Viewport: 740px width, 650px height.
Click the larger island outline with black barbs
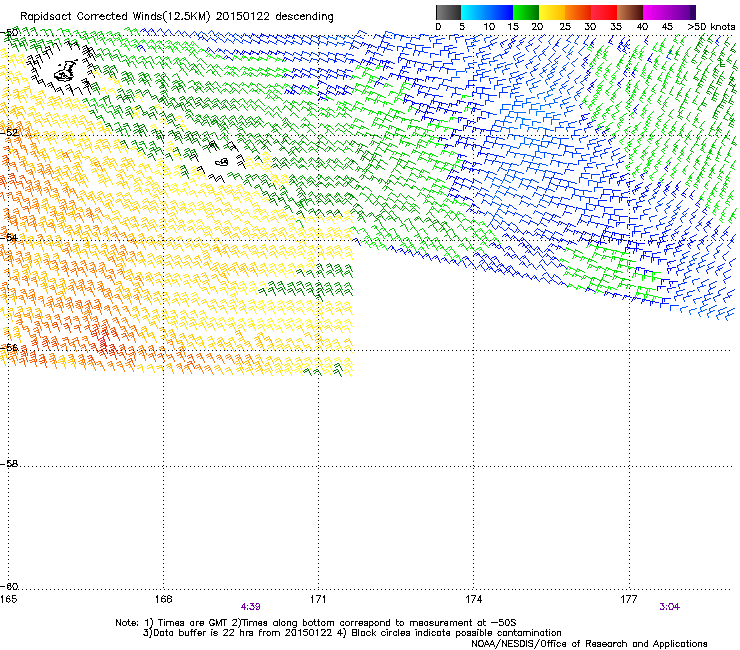click(x=66, y=71)
